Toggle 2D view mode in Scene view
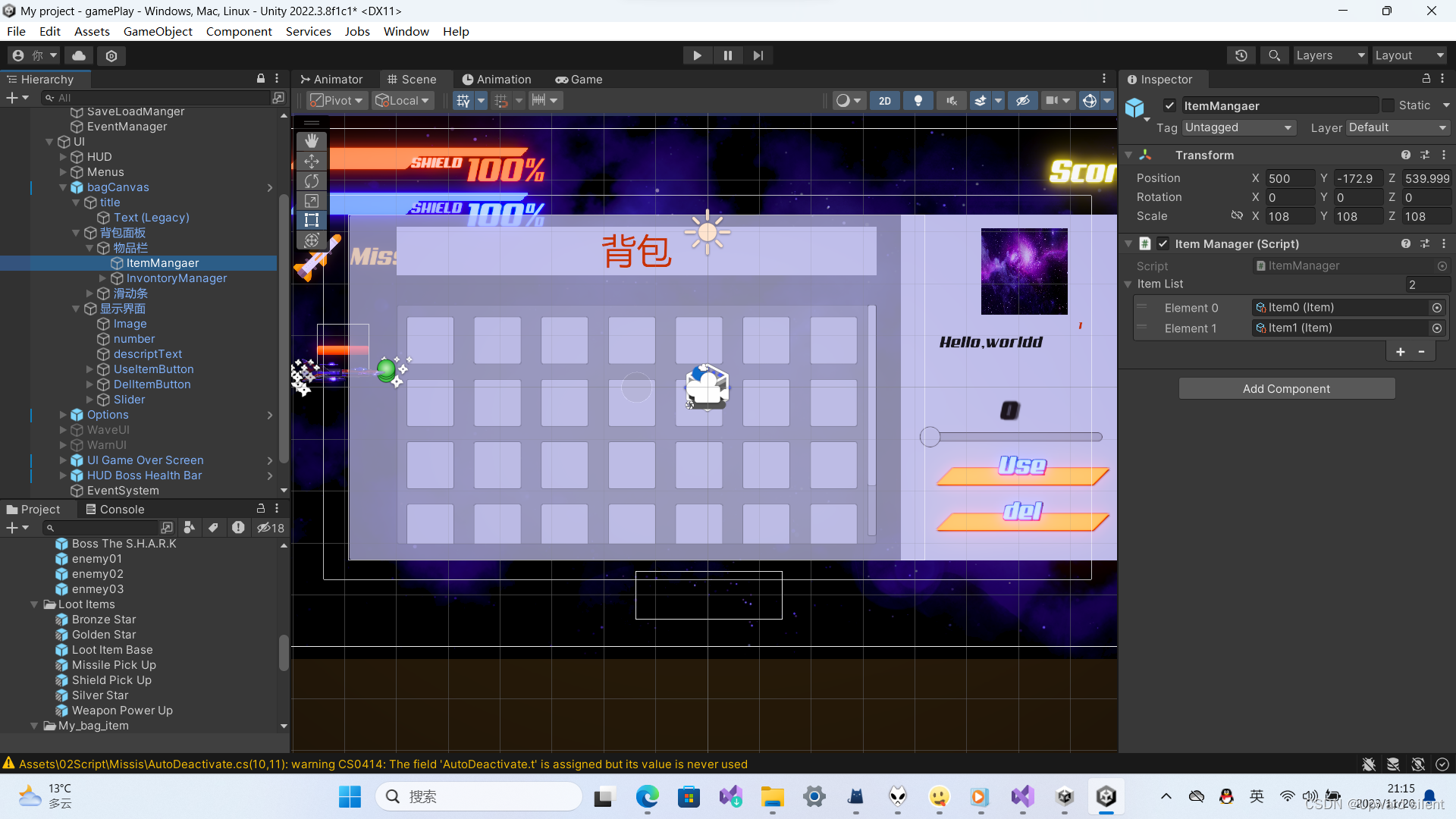 (x=884, y=100)
